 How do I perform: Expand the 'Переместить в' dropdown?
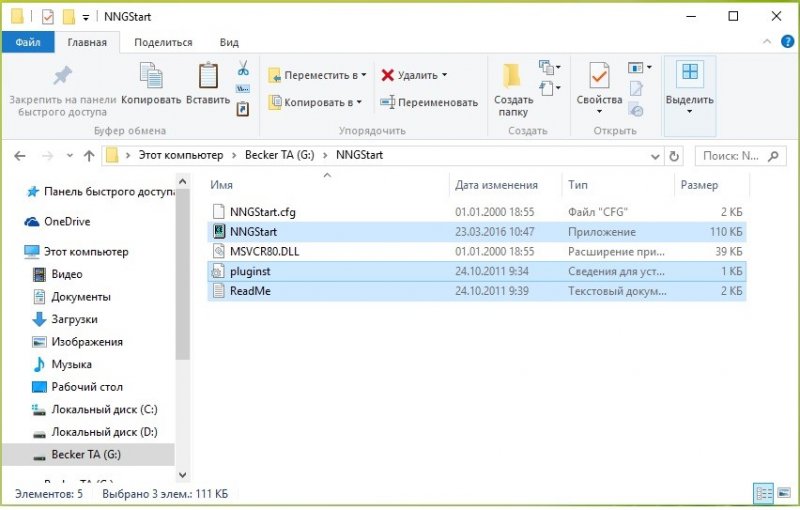pyautogui.click(x=363, y=75)
